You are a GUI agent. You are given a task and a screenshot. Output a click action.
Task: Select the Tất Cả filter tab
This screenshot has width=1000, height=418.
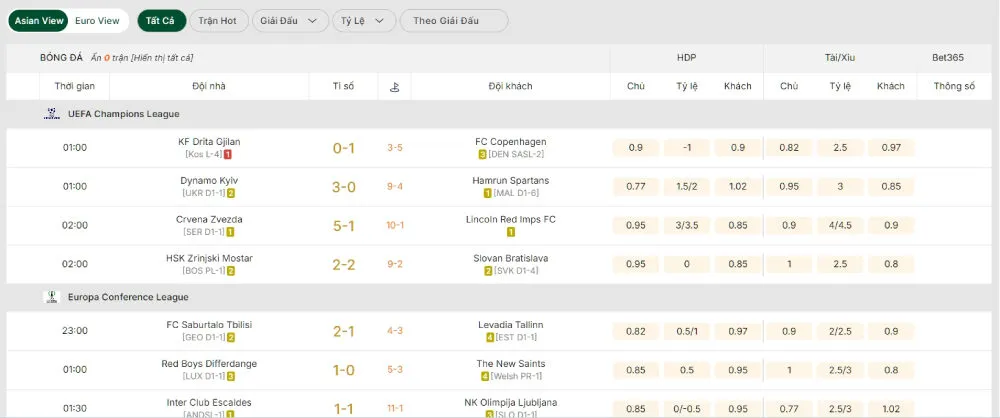(x=161, y=21)
